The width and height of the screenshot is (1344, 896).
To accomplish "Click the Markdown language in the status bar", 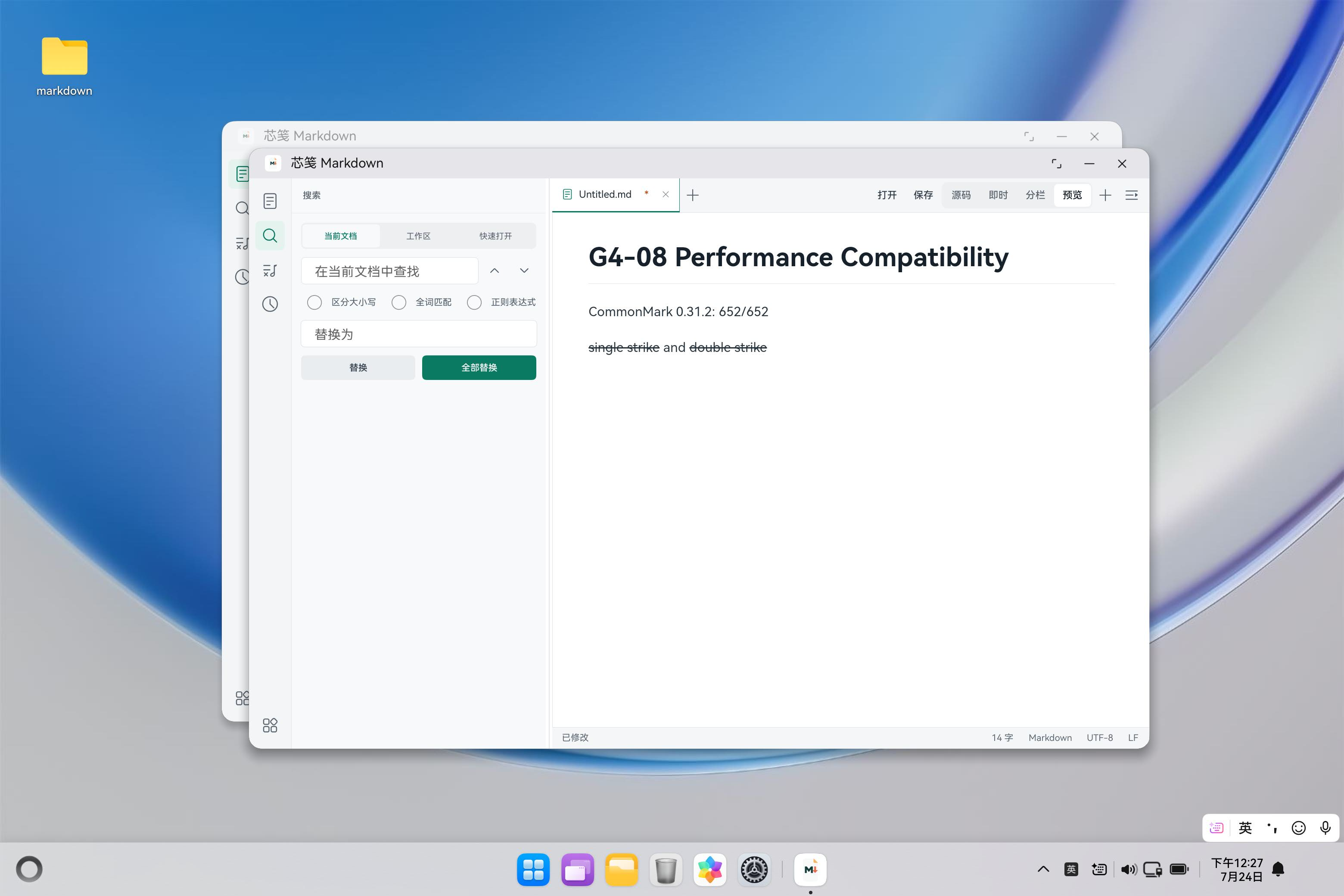I will [x=1050, y=738].
